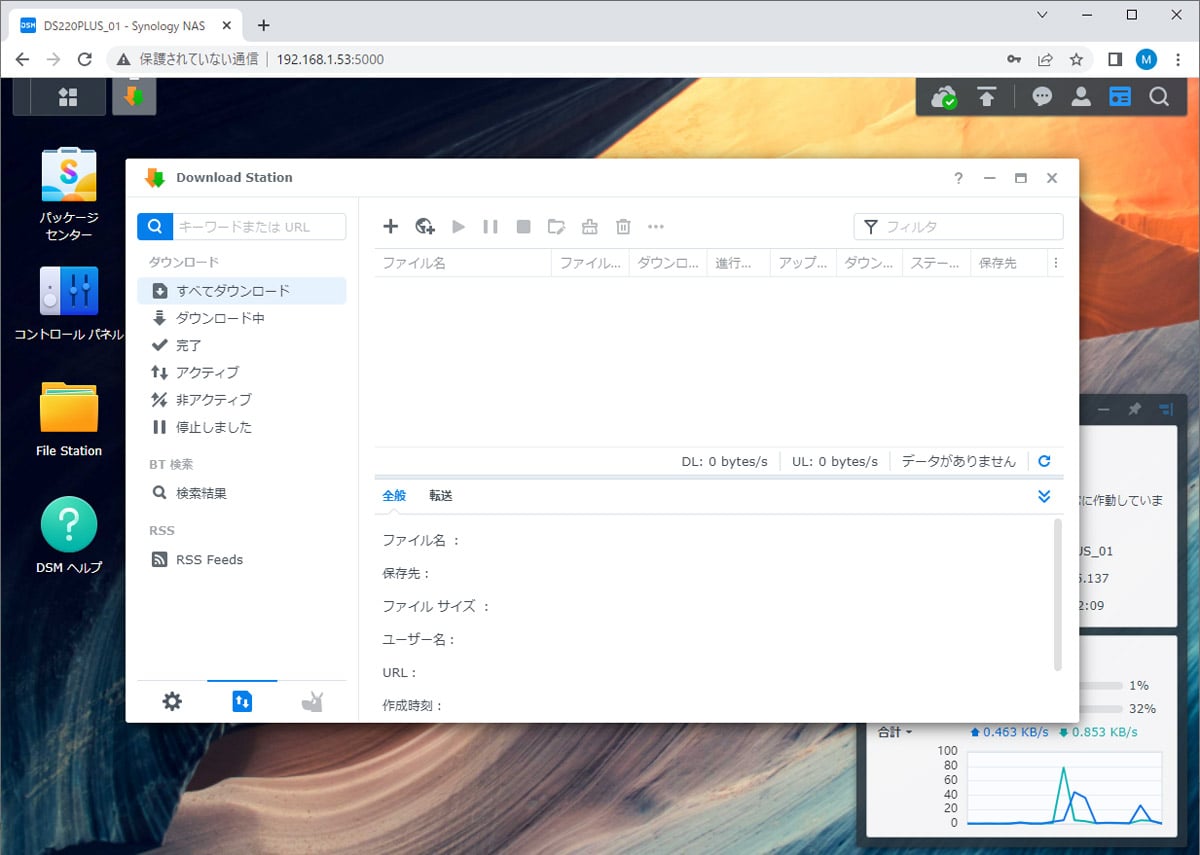Click the edit destination folder icon
Screen dimensions: 1200x855
coord(556,227)
